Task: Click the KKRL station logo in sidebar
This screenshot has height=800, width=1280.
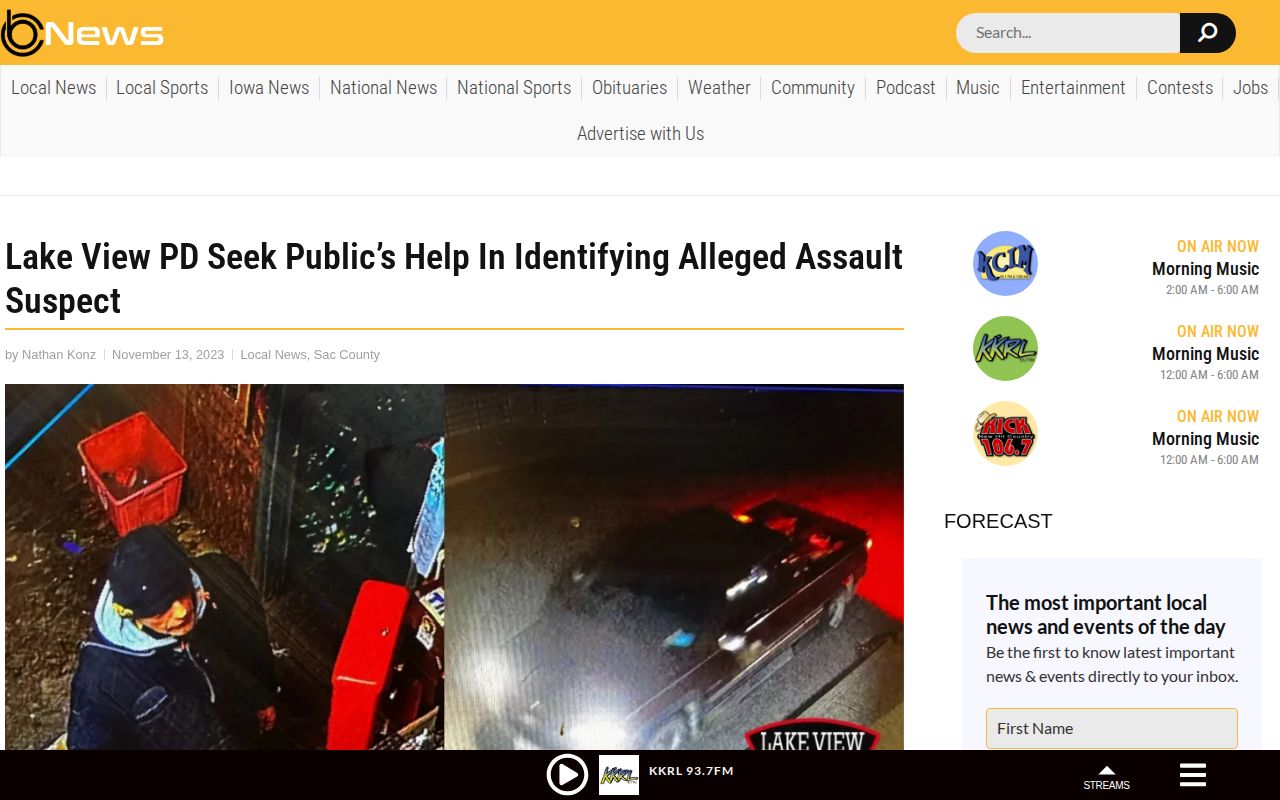Action: point(1005,348)
